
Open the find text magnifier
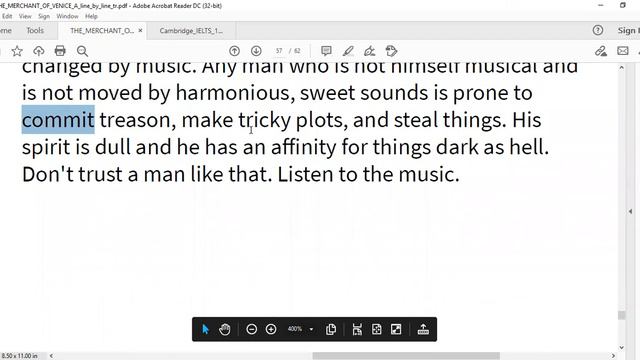pyautogui.click(x=82, y=51)
